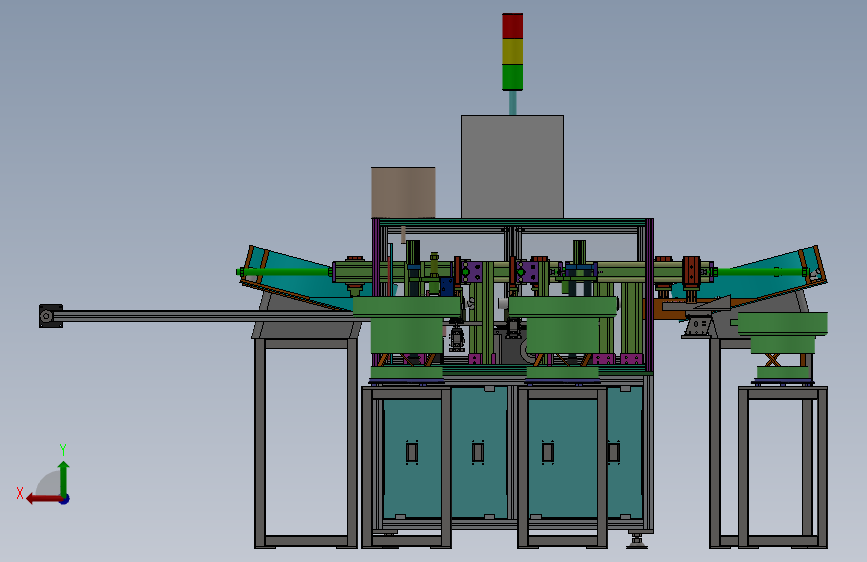This screenshot has width=867, height=562.
Task: Select the left tilted teal hopper tray
Action: coord(299,279)
